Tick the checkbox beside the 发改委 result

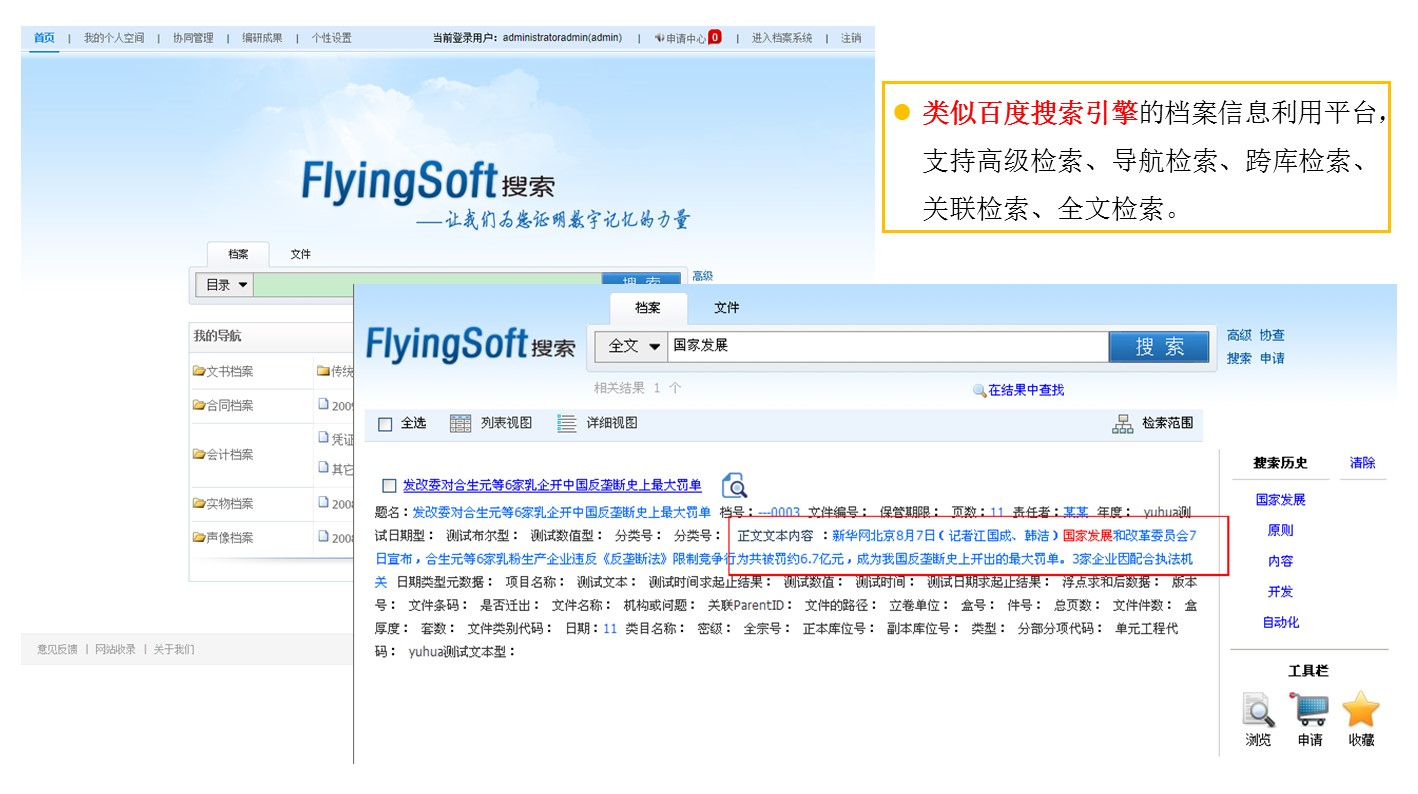[x=389, y=486]
